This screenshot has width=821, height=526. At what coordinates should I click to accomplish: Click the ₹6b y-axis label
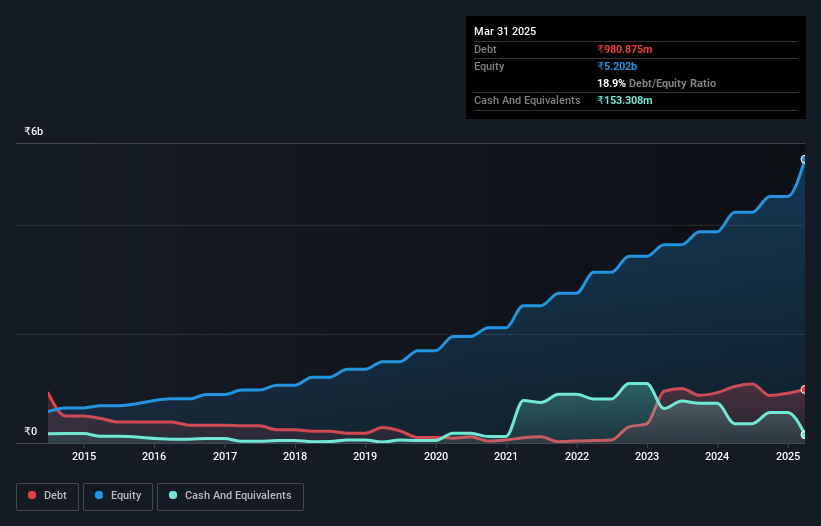(x=34, y=131)
